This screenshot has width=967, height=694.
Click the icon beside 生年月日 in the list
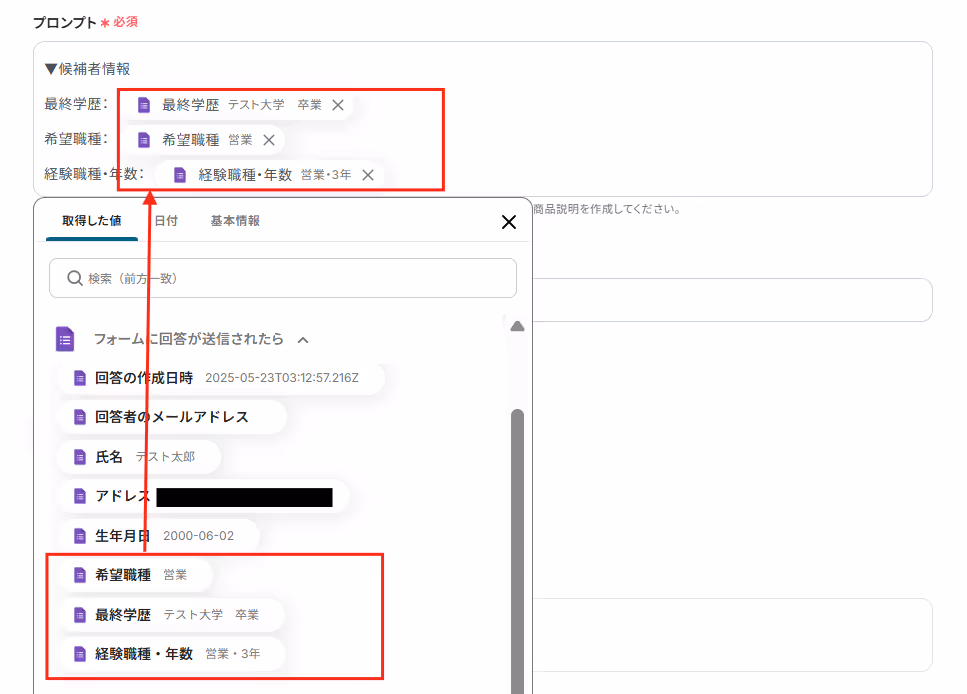point(80,535)
